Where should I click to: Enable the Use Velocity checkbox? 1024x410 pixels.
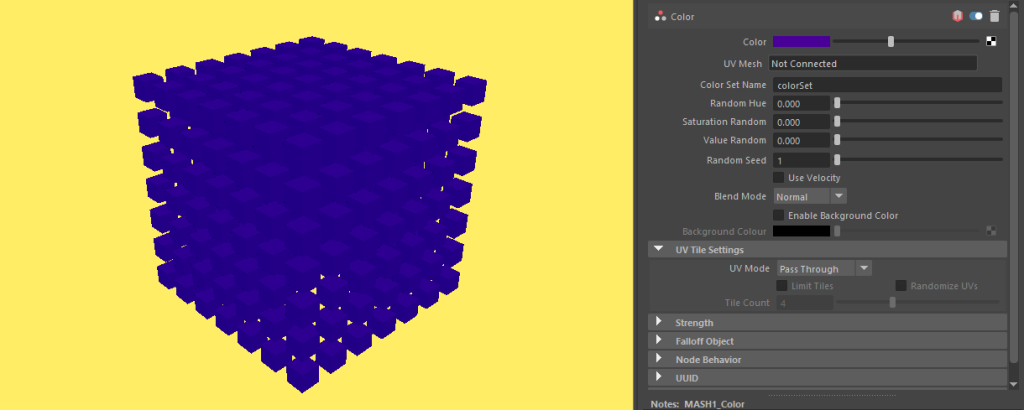[779, 178]
